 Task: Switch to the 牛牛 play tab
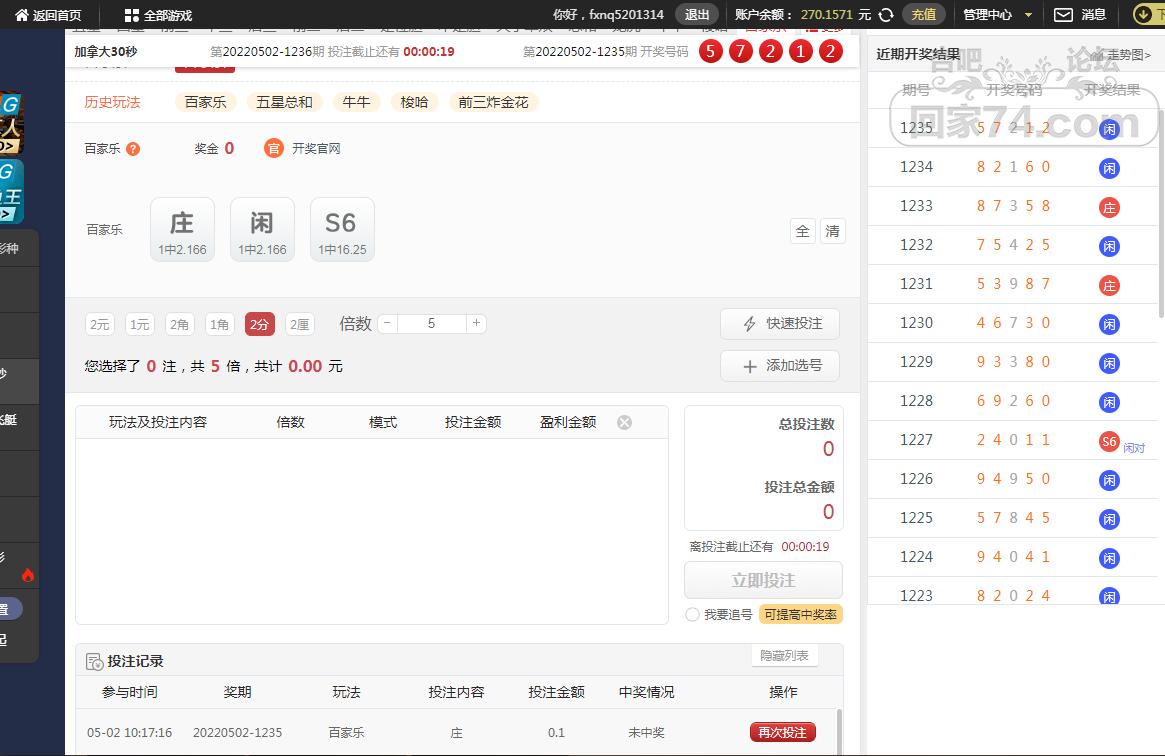point(357,102)
